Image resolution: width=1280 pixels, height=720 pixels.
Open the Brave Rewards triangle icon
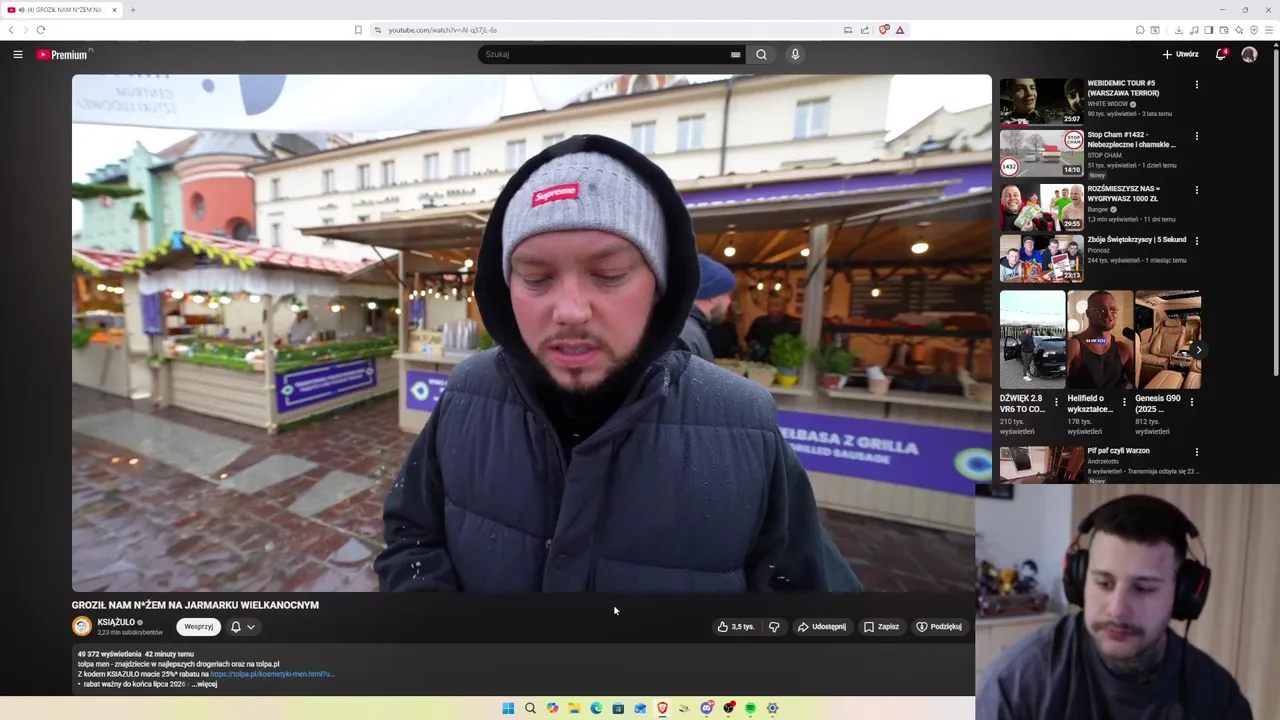(900, 30)
